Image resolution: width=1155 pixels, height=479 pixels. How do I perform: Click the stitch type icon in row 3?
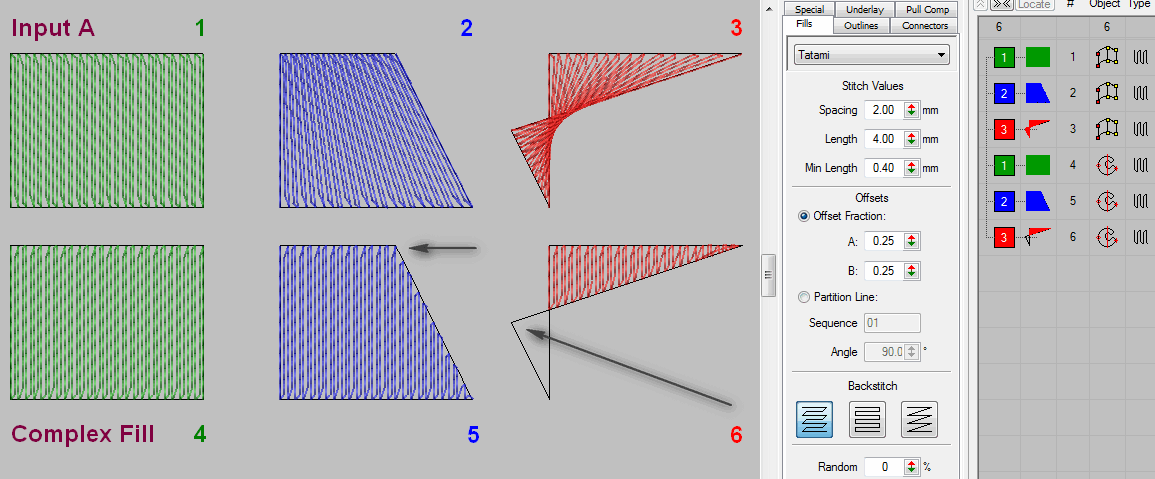click(1140, 128)
